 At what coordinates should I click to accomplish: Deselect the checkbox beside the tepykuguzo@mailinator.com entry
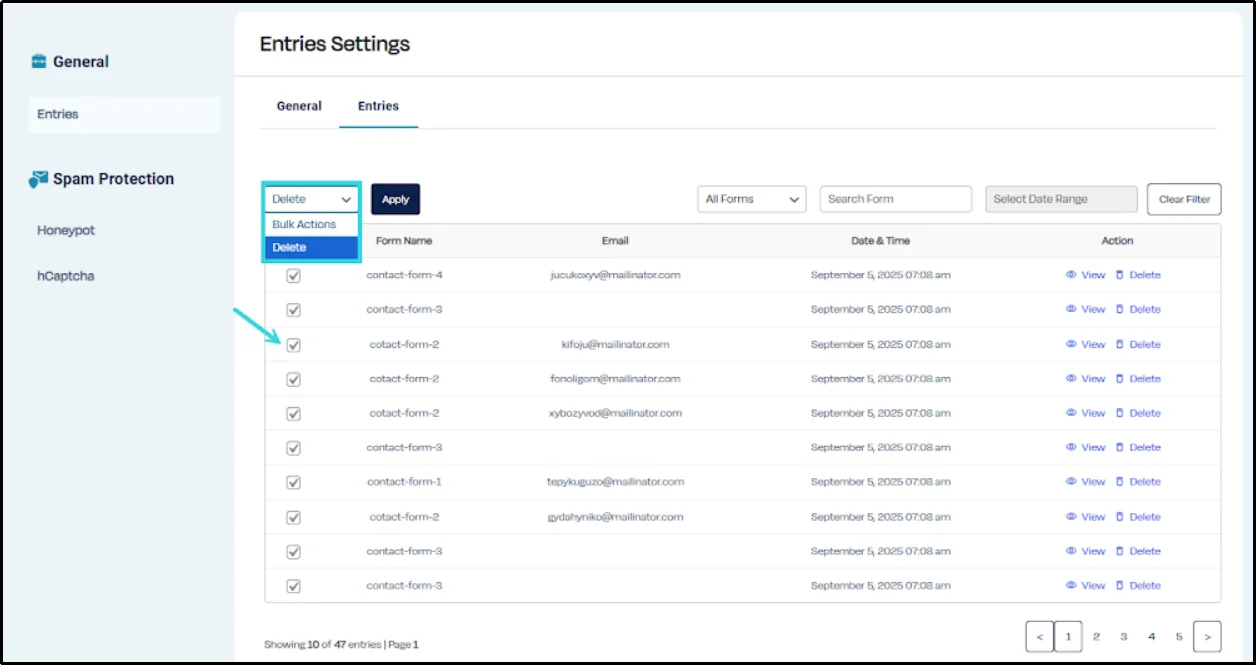[292, 482]
